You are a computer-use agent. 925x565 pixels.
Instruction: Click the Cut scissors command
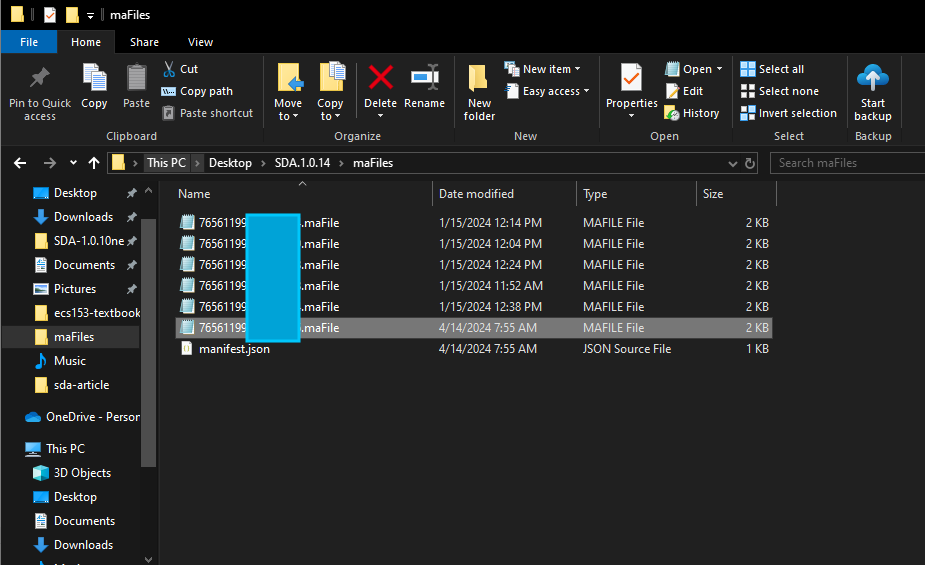[x=181, y=69]
